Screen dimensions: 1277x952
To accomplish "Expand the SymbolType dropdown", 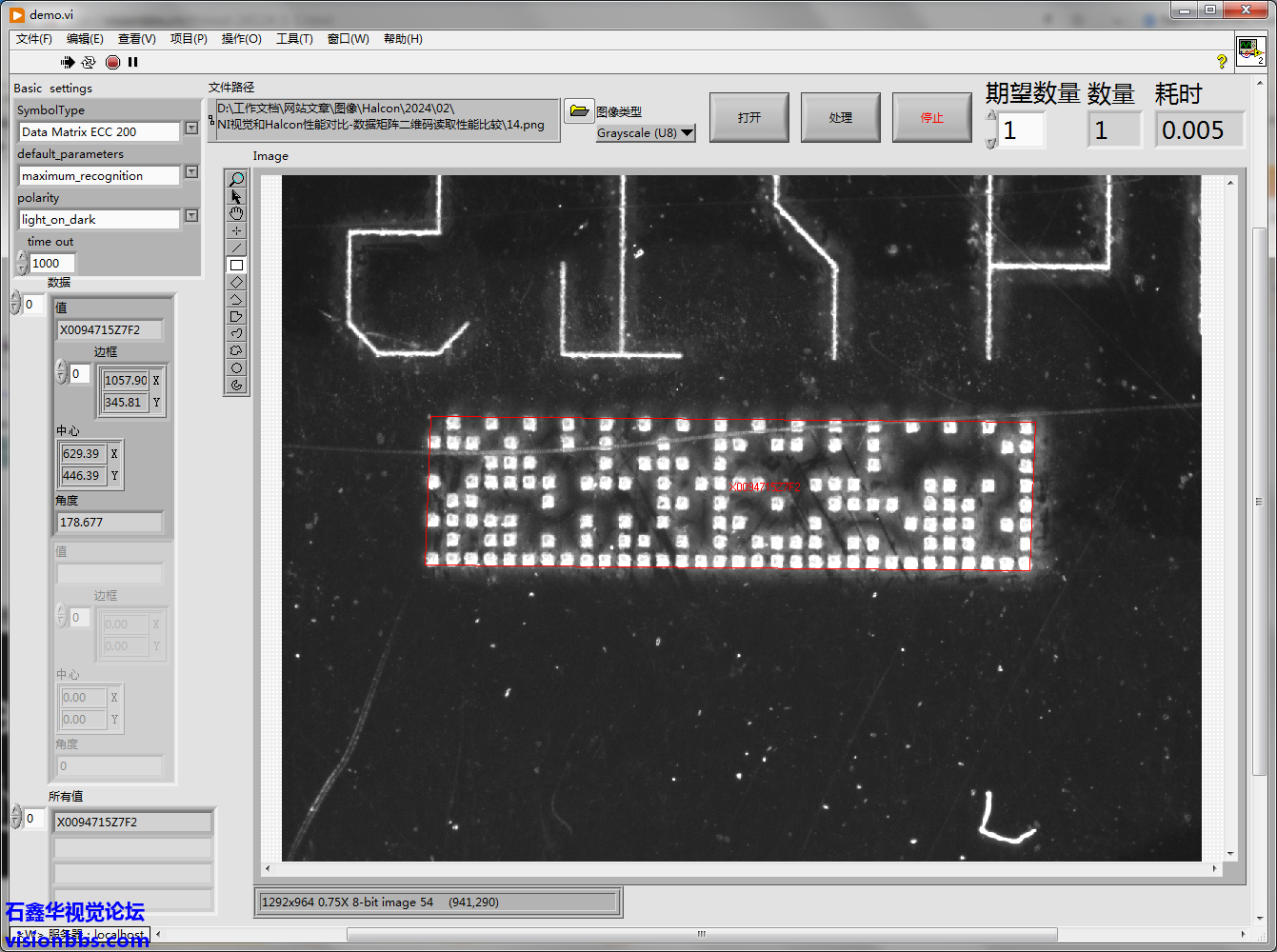I will 191,129.
